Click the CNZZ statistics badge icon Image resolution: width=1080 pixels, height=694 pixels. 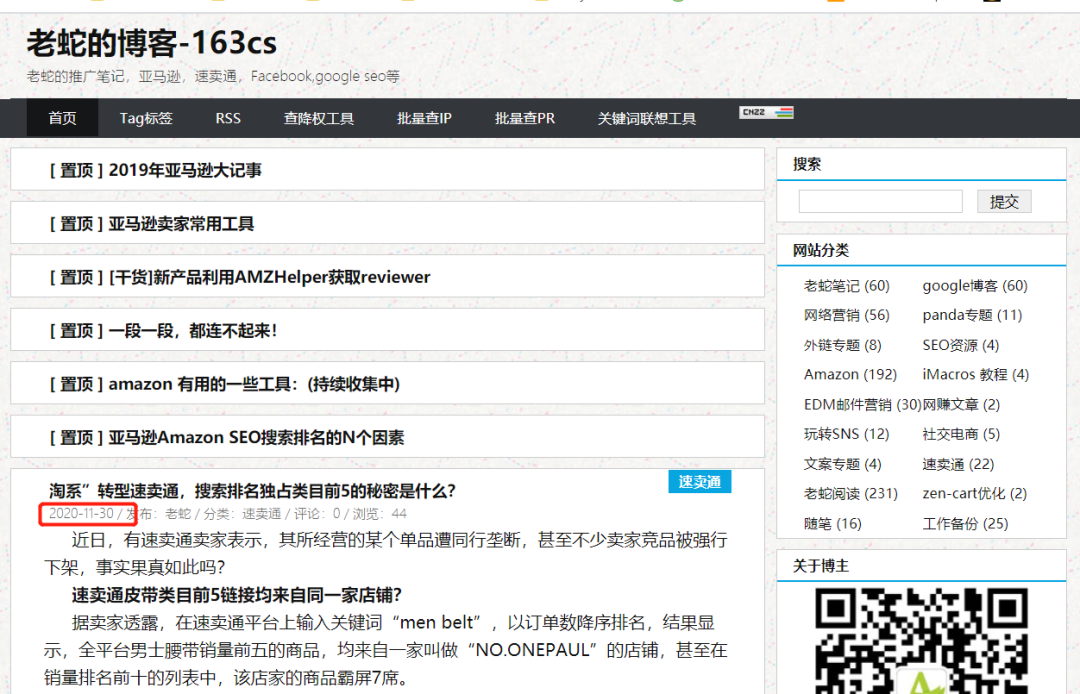pyautogui.click(x=766, y=112)
